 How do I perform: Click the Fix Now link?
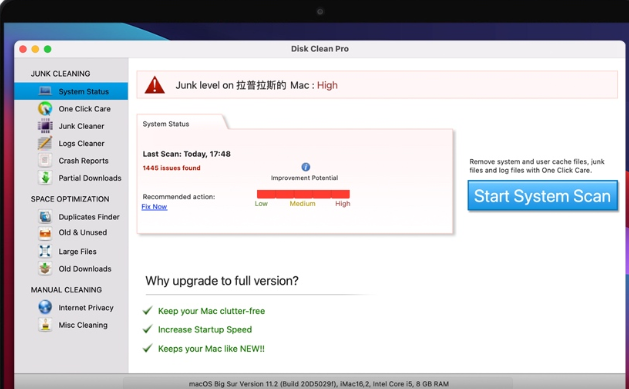click(x=154, y=207)
